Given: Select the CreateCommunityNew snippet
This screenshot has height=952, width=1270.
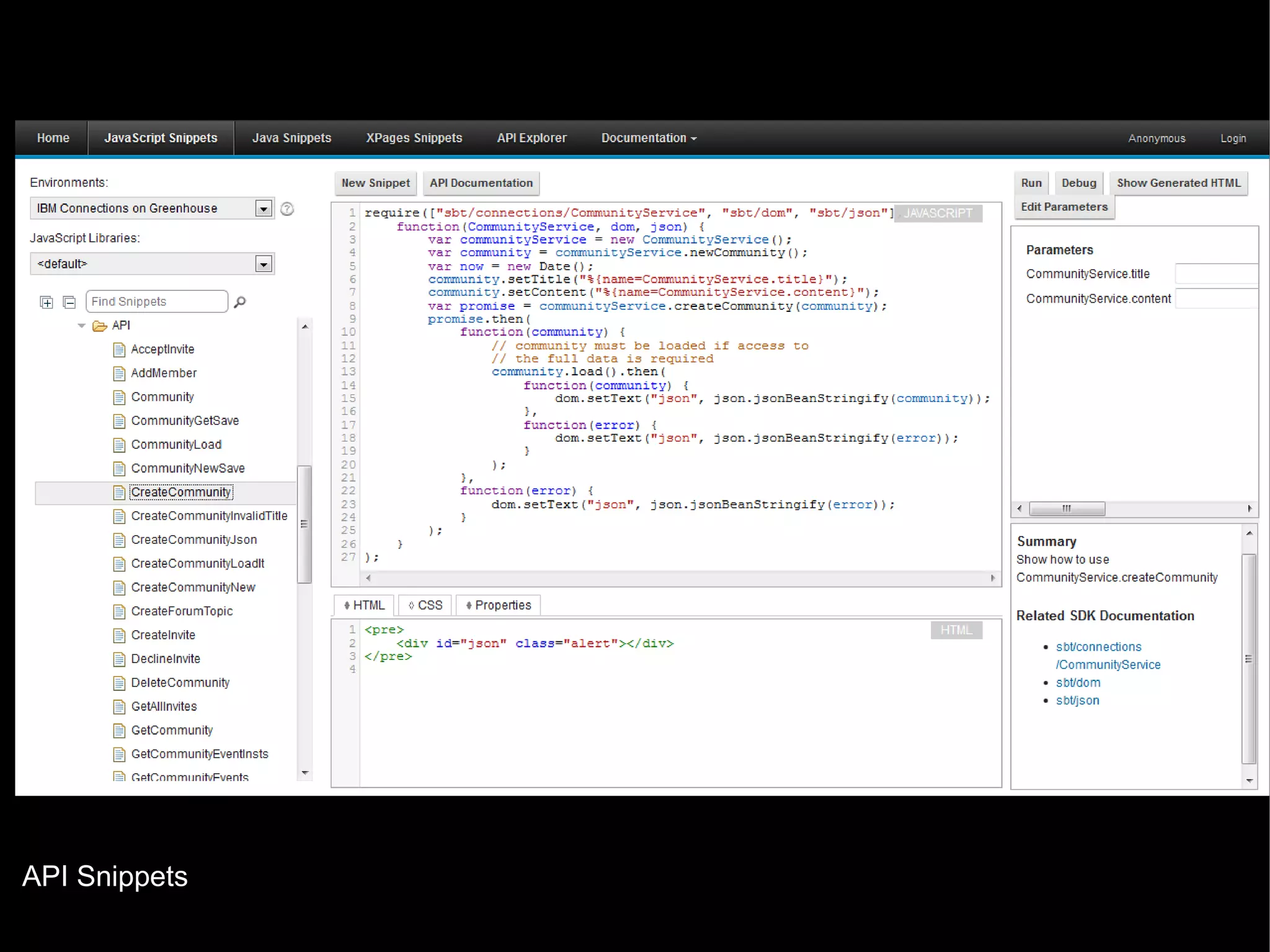Looking at the screenshot, I should click(193, 588).
